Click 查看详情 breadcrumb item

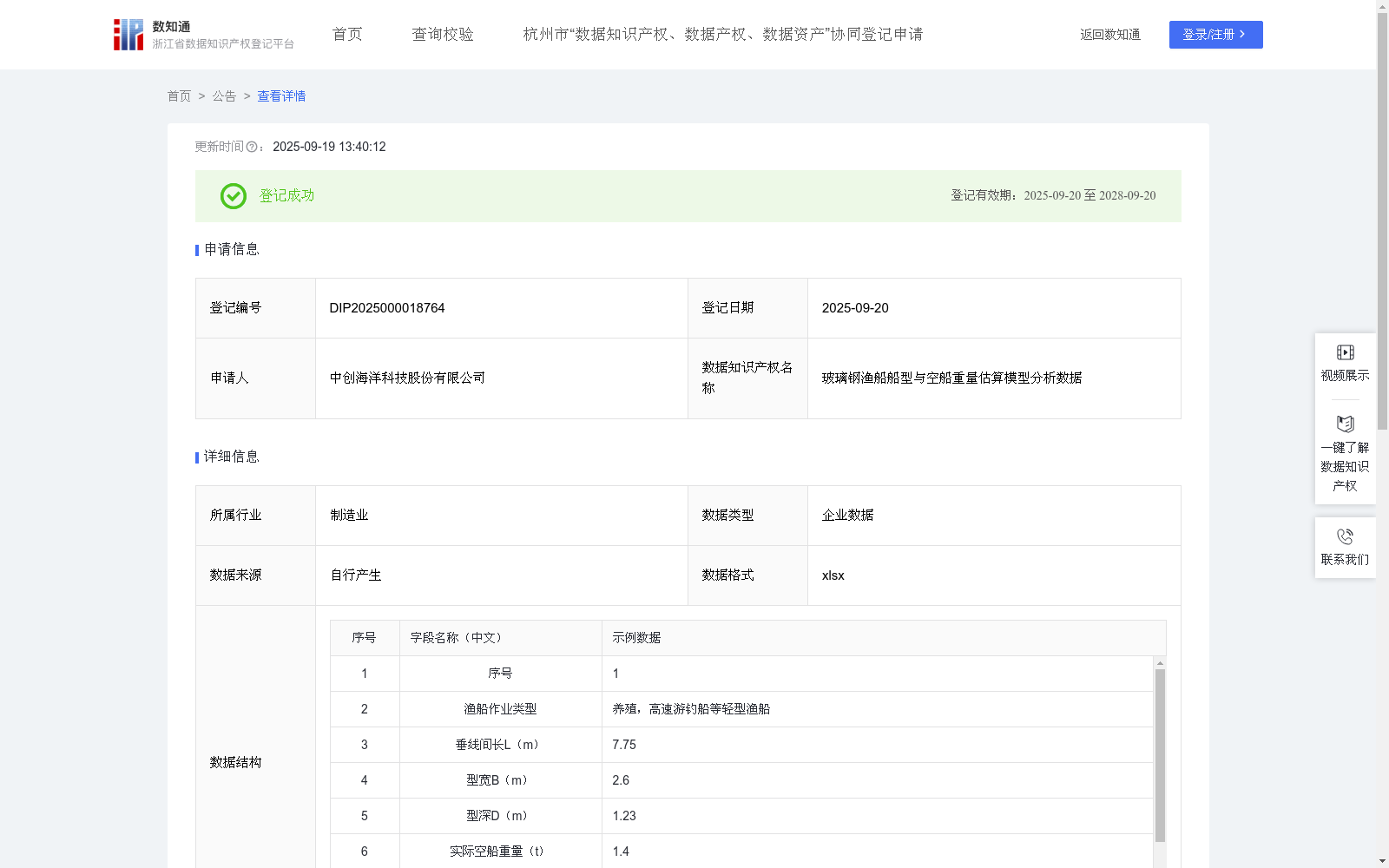(281, 96)
